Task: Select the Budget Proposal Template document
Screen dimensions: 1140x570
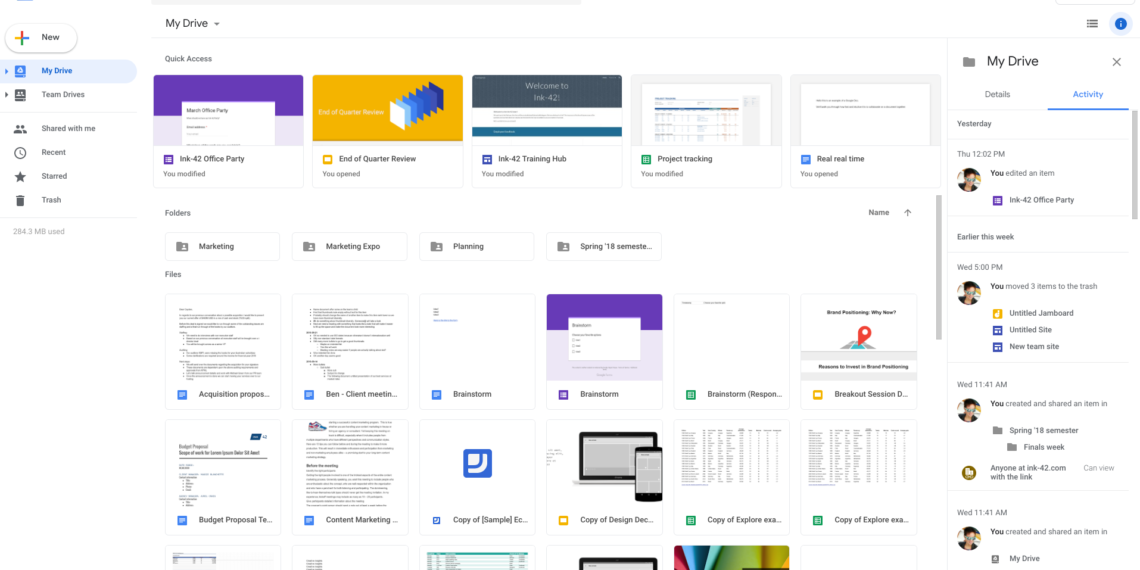Action: coord(222,478)
